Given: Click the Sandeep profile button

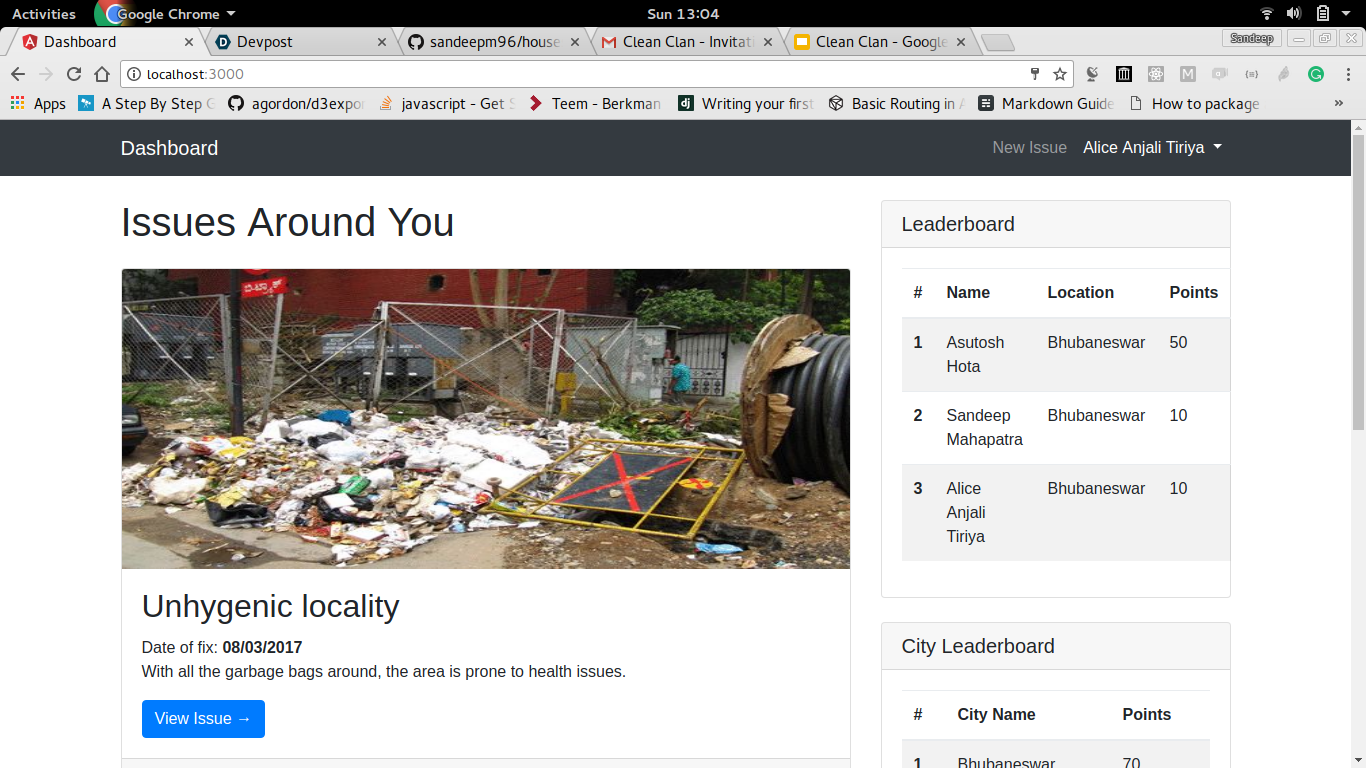Looking at the screenshot, I should (x=1251, y=38).
